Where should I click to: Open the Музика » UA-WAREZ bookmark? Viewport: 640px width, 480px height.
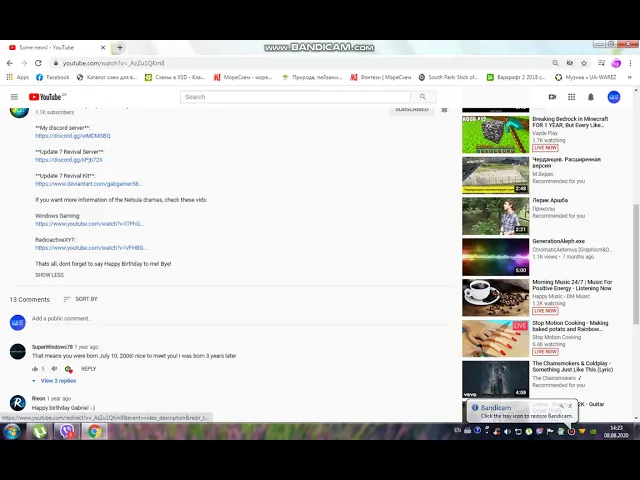click(x=586, y=77)
